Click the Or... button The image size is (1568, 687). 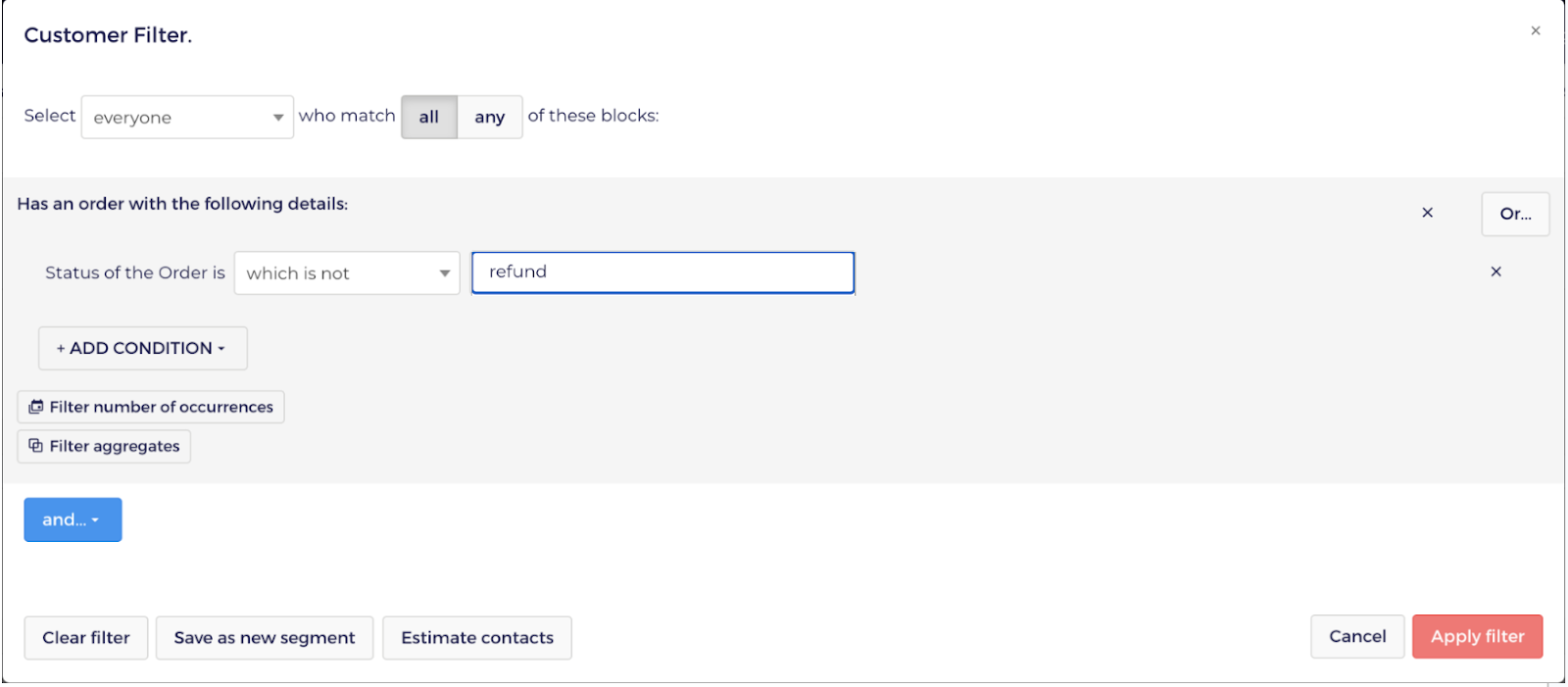[1515, 214]
